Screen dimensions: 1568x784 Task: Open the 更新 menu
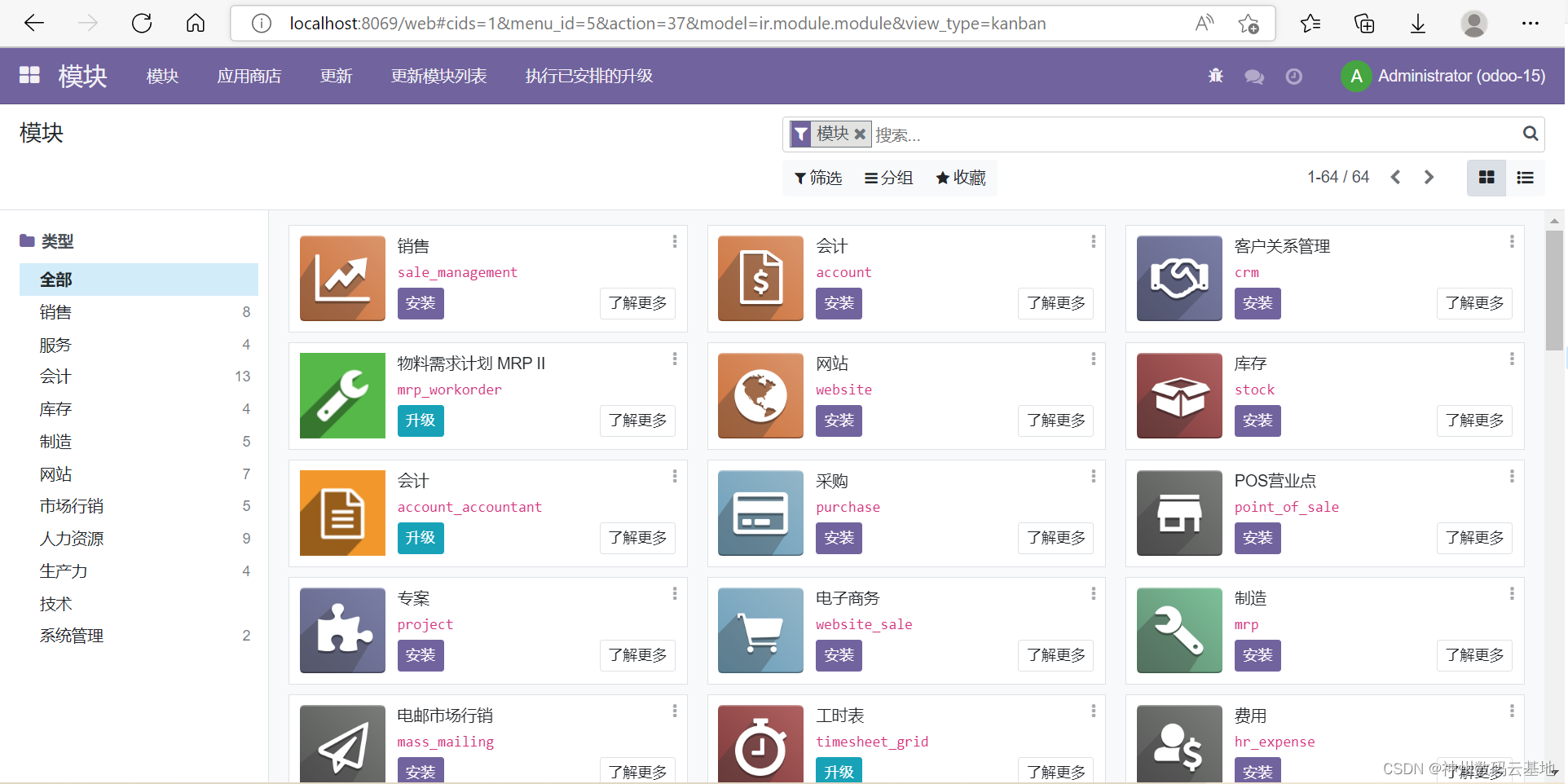coord(336,76)
